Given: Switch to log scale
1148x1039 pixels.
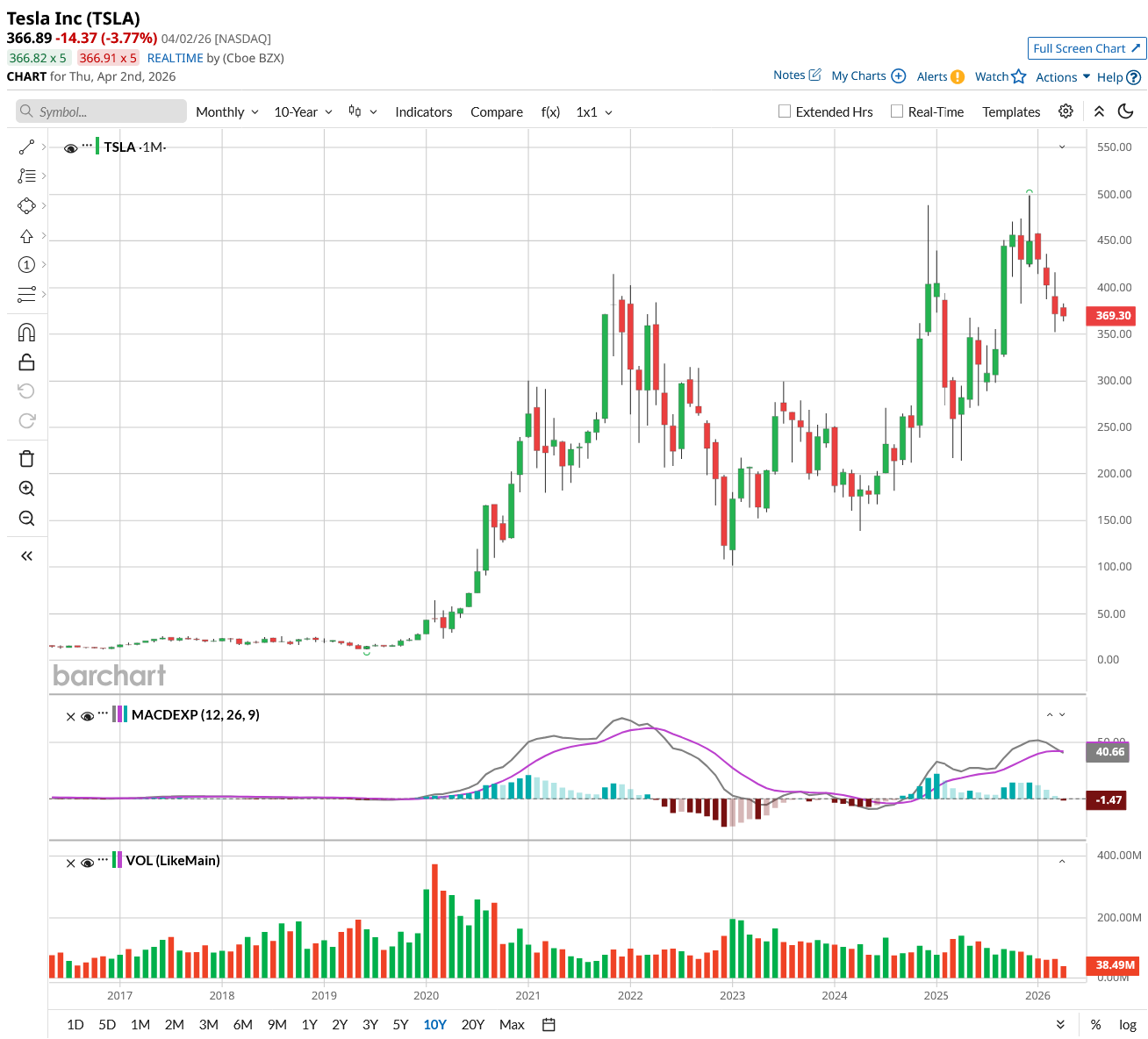Looking at the screenshot, I should pyautogui.click(x=1127, y=1024).
